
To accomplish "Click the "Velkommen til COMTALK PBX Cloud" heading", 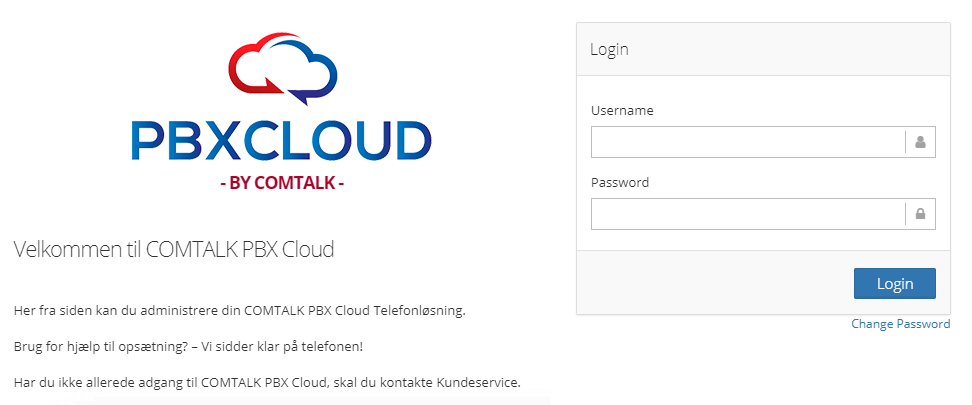I will 174,250.
